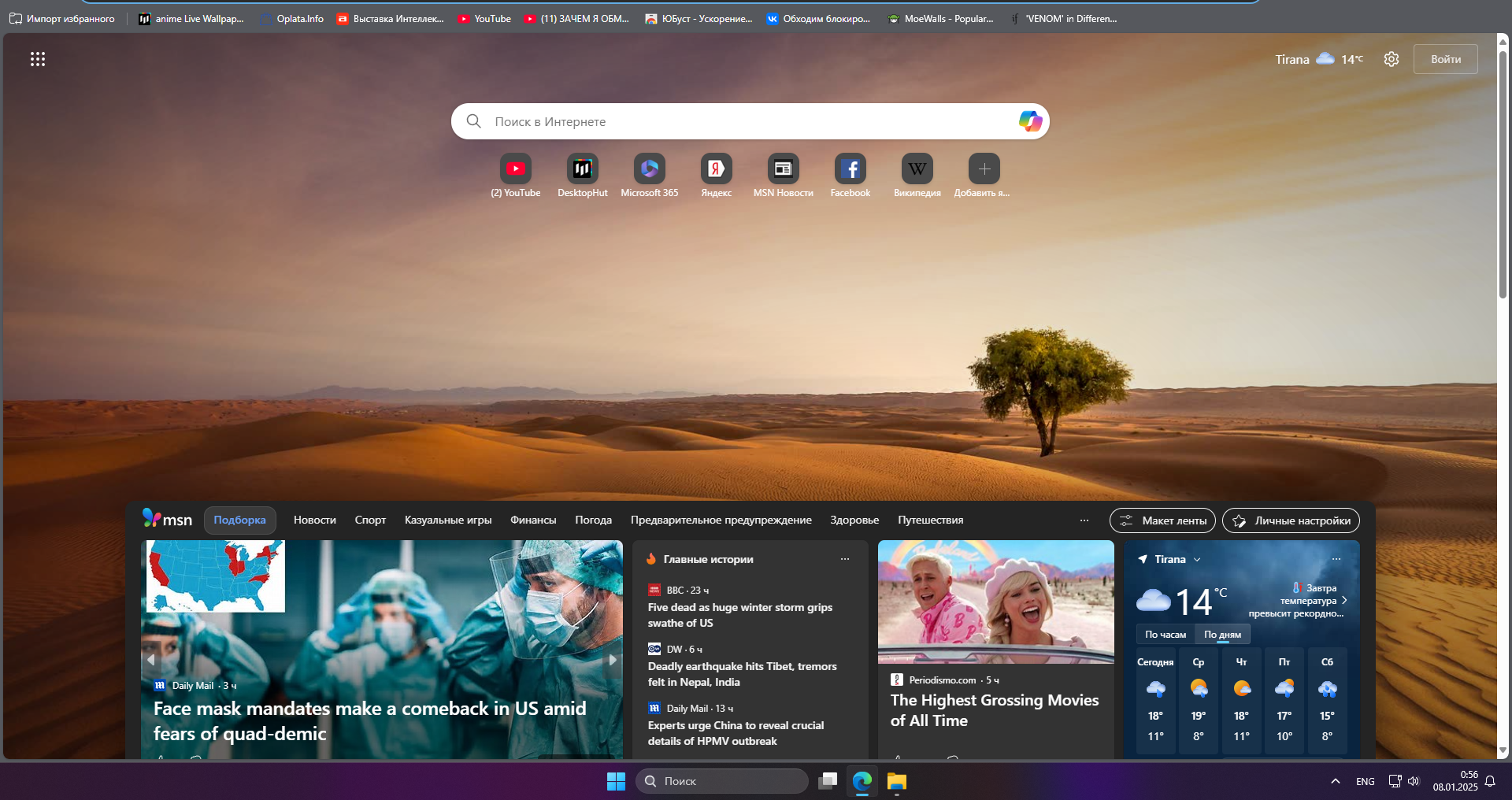Select the Погода feed tab
The width and height of the screenshot is (1512, 800).
click(593, 520)
